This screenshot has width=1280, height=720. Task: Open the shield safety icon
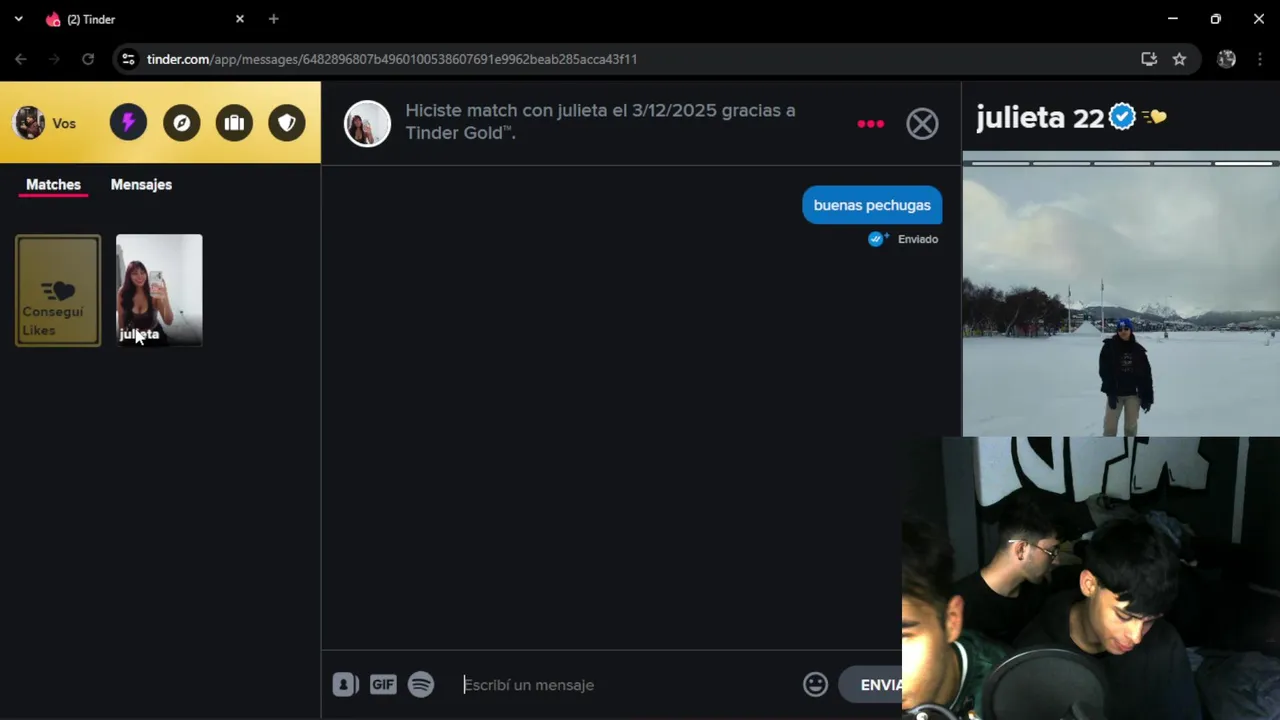[x=287, y=122]
